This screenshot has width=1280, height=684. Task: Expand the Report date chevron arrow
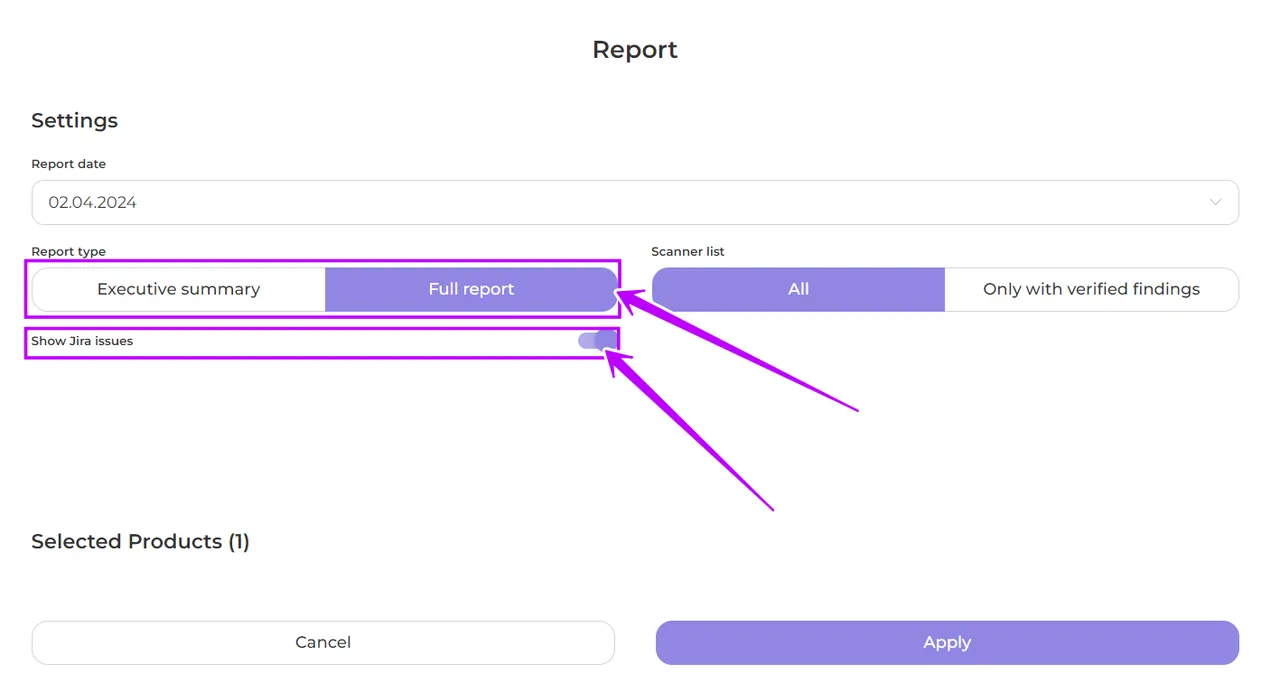(1215, 202)
